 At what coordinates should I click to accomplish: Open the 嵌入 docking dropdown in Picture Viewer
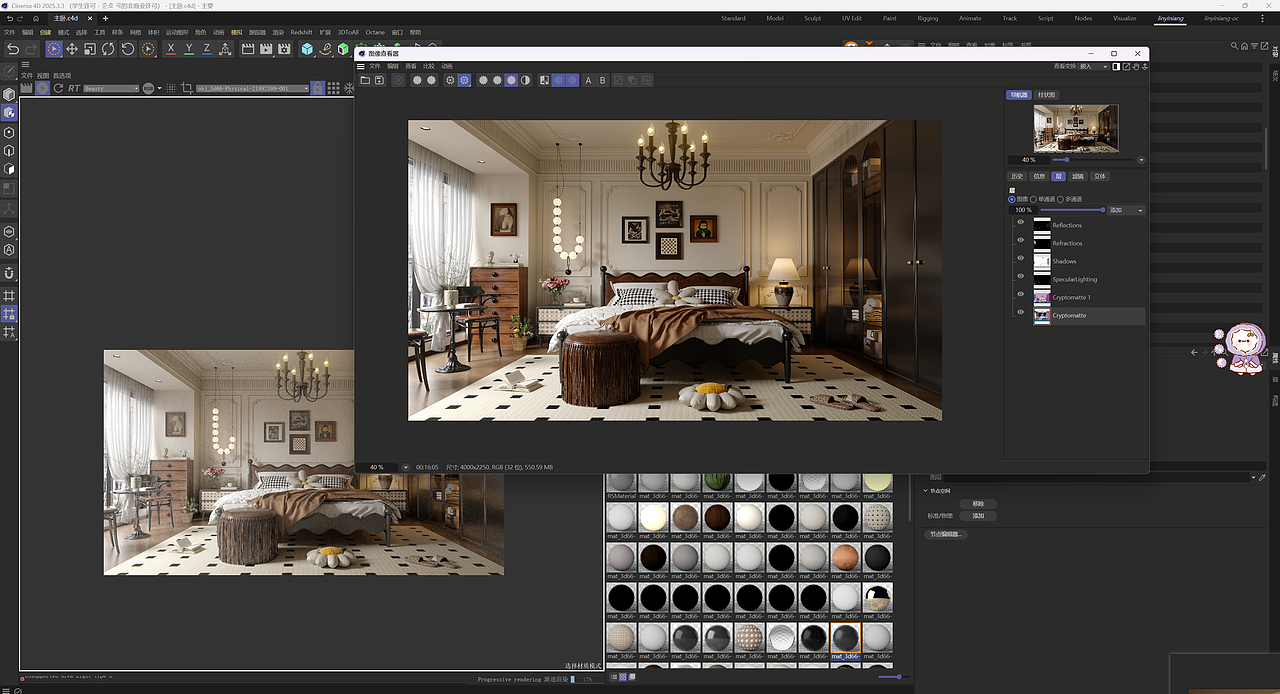tap(1093, 66)
